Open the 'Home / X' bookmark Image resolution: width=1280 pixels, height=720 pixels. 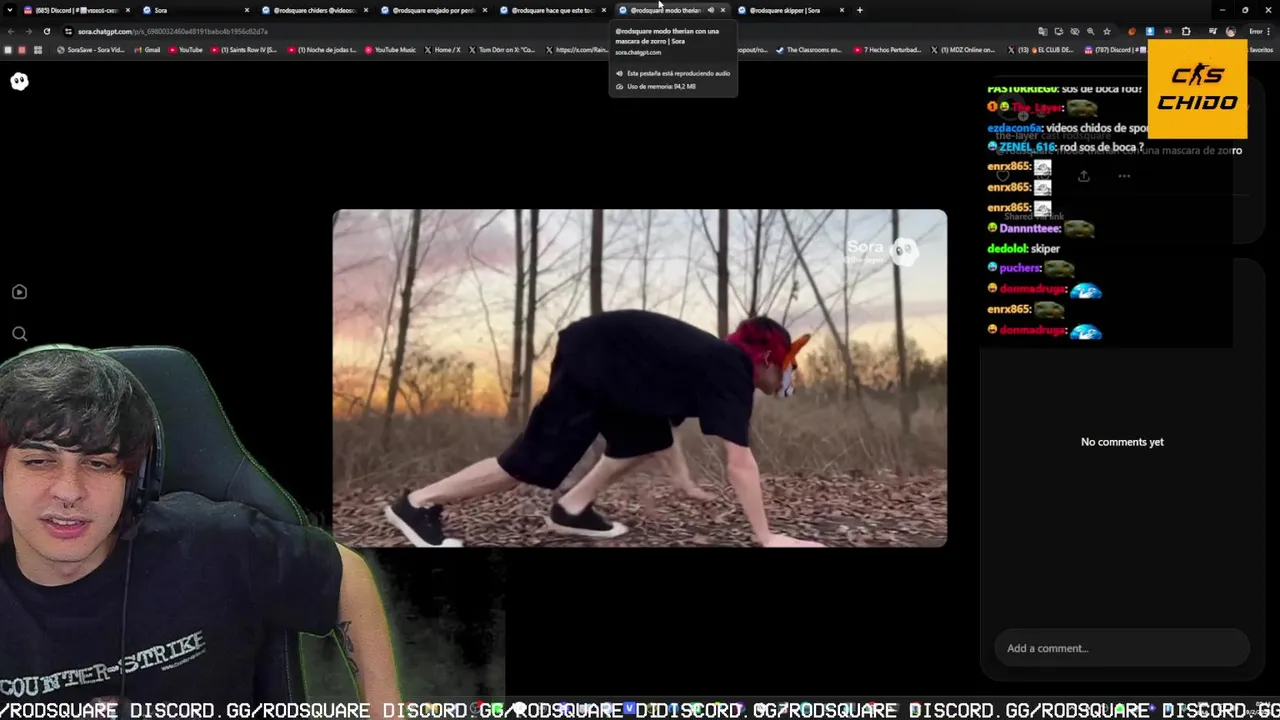coord(443,49)
